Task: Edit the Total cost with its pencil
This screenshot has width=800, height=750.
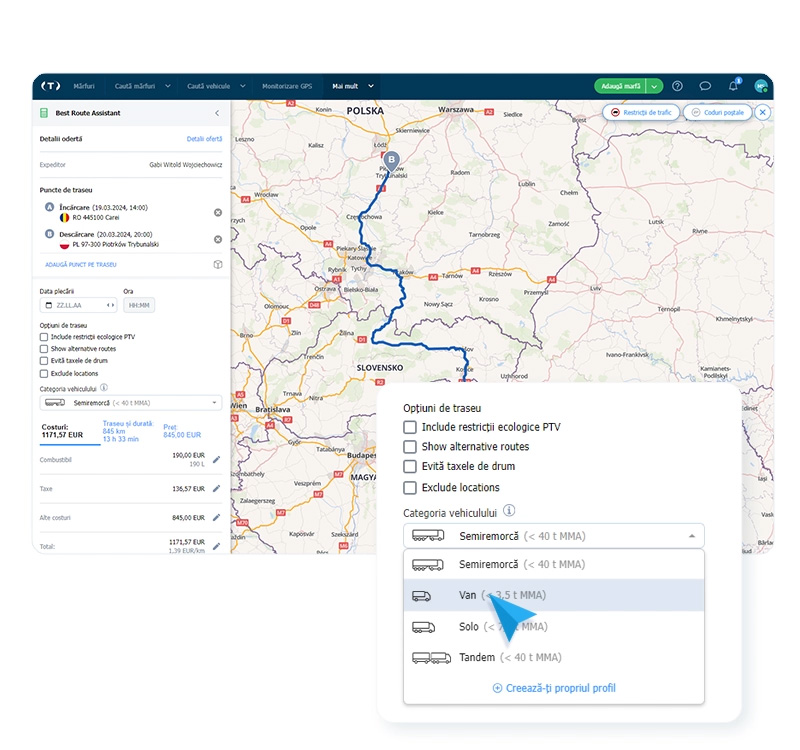Action: click(x=217, y=546)
